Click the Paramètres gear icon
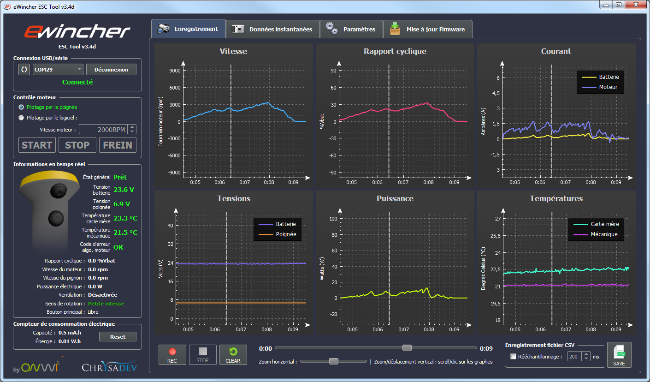The height and width of the screenshot is (382, 650). (332, 29)
